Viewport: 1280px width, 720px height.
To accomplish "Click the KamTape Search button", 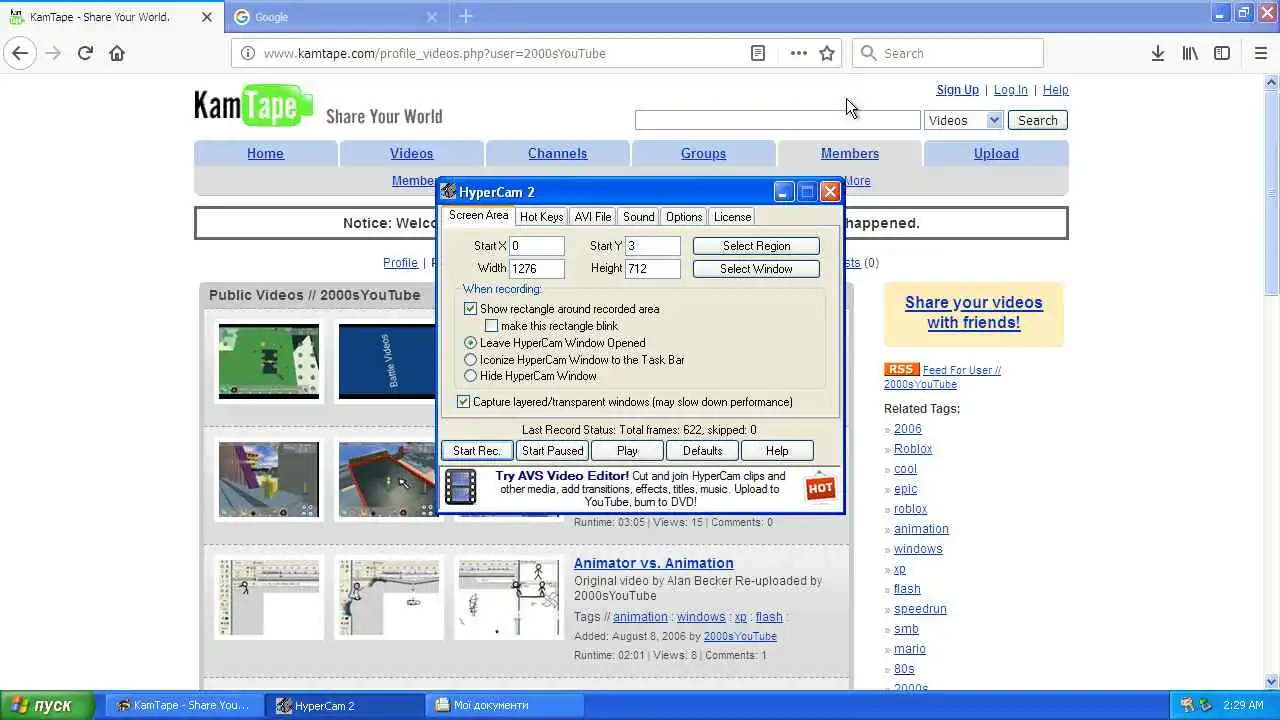I will click(1038, 120).
